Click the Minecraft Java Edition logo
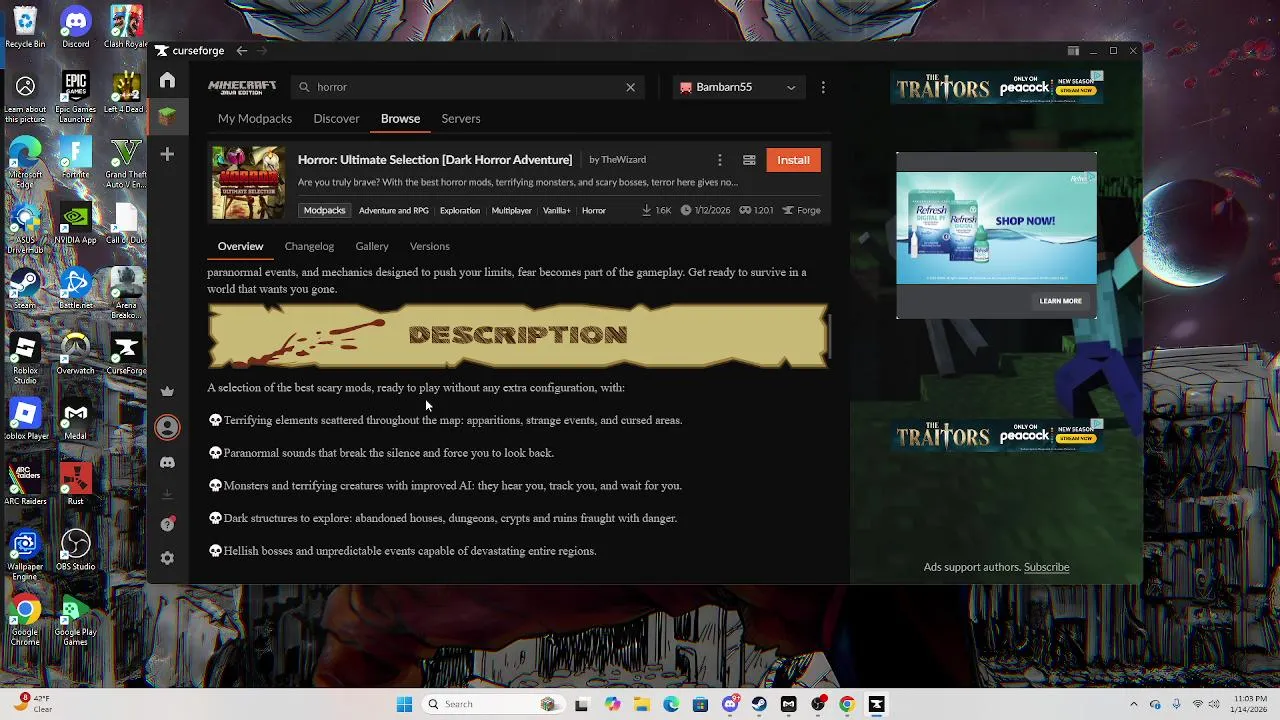The image size is (1280, 720). tap(242, 87)
